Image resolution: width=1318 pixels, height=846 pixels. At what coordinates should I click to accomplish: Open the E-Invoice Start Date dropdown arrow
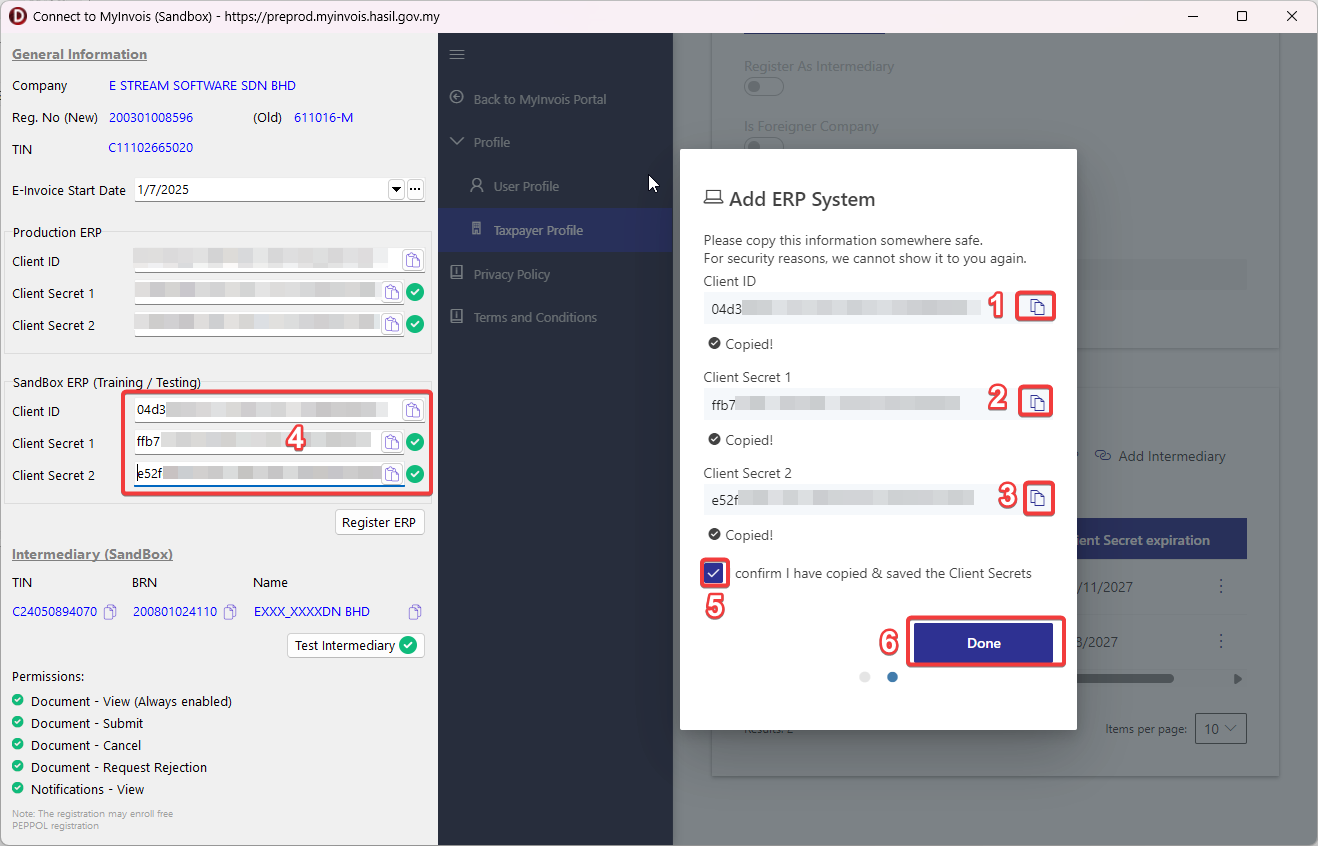point(396,189)
